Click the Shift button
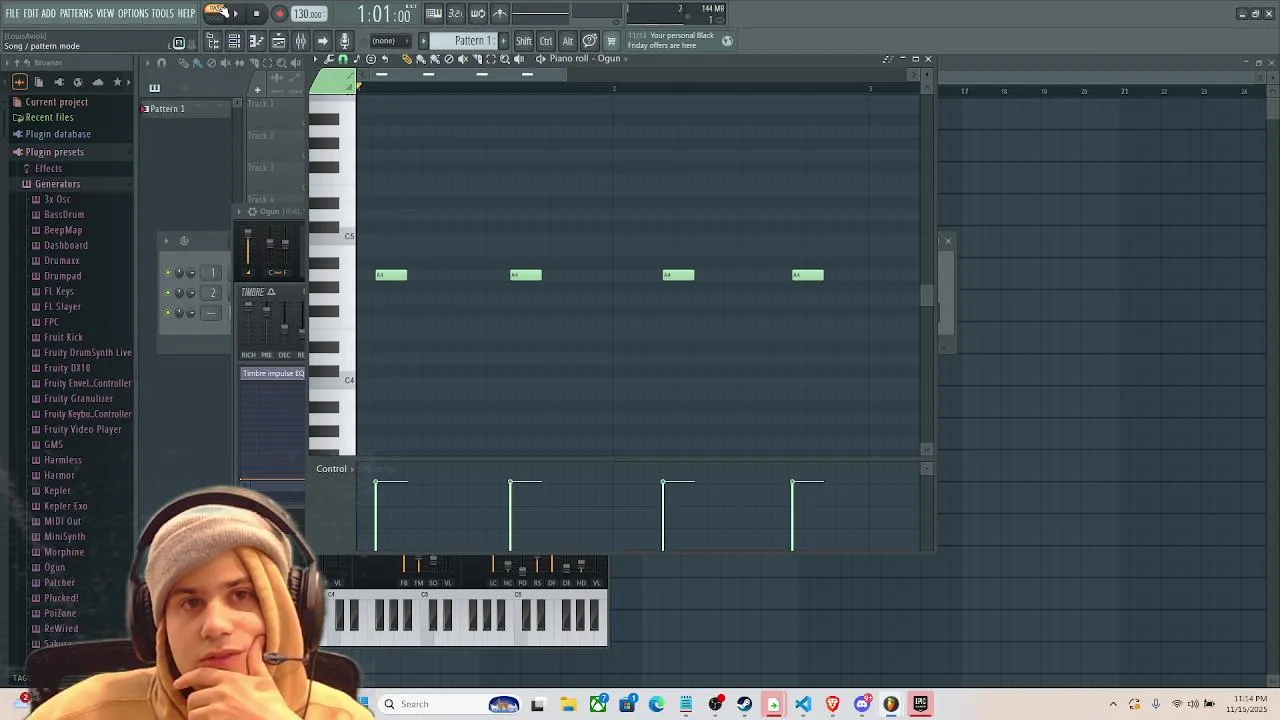 click(524, 41)
